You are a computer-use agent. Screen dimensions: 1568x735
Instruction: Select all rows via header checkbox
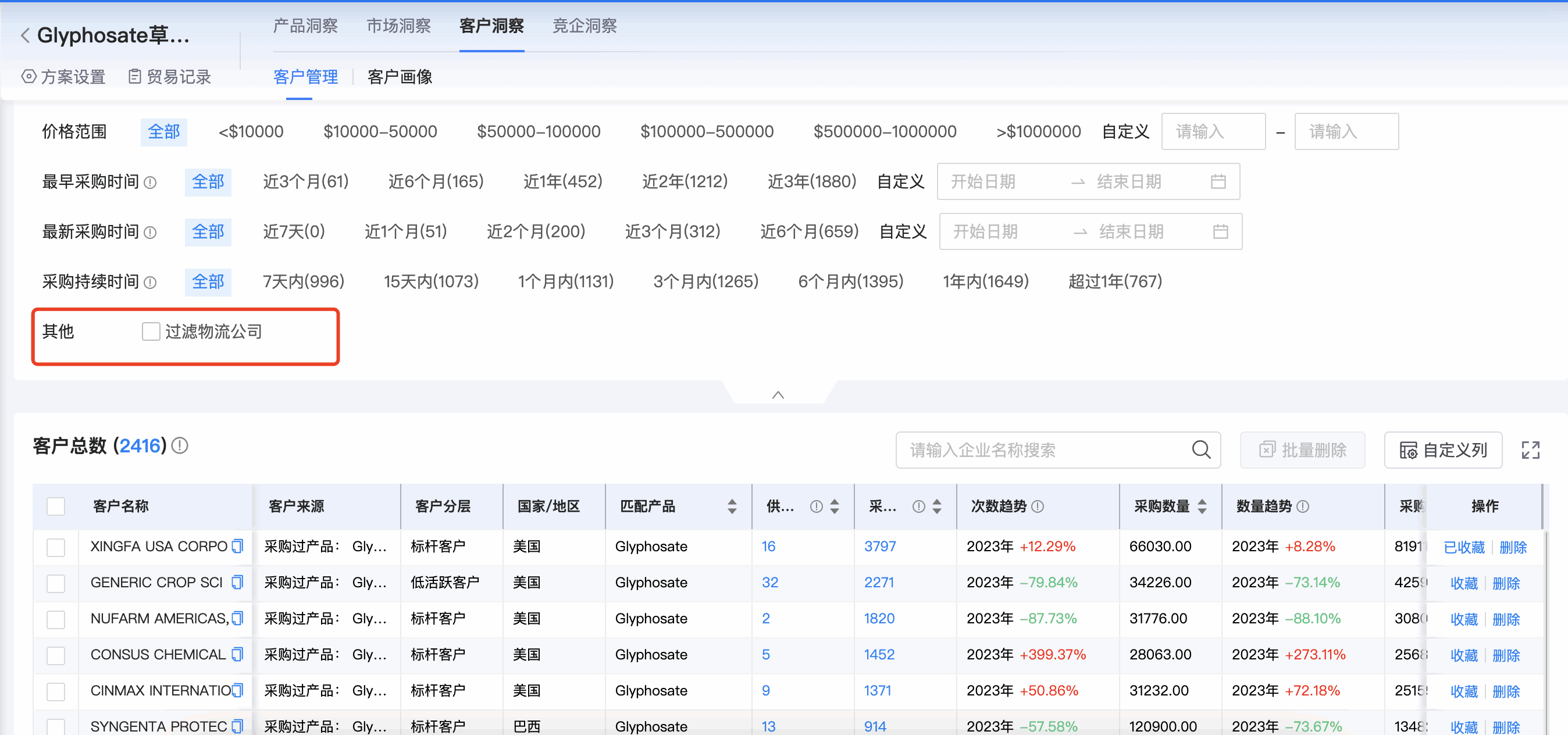click(x=55, y=506)
